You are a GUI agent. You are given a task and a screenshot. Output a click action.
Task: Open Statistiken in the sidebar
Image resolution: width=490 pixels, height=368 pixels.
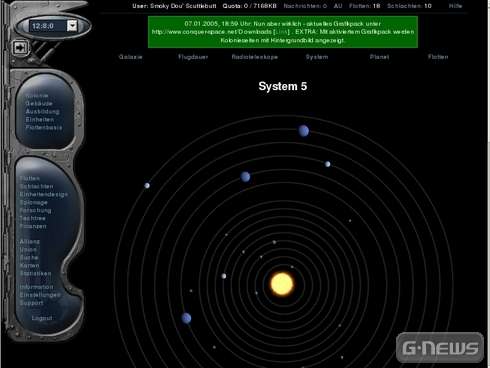click(x=36, y=273)
